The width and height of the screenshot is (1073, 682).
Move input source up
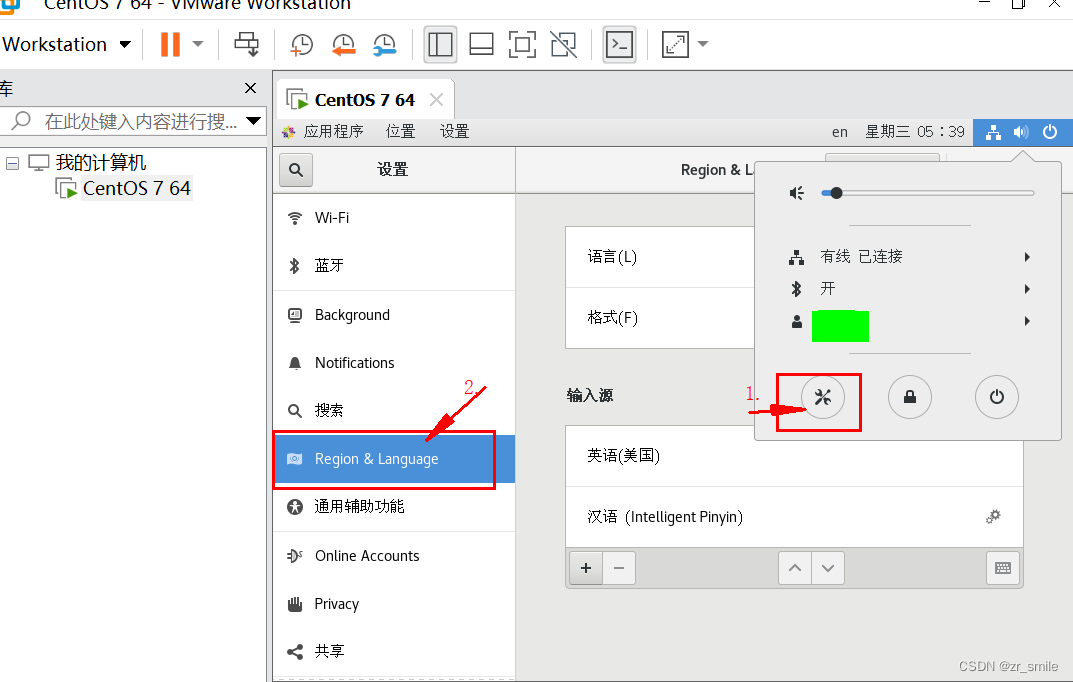point(794,568)
